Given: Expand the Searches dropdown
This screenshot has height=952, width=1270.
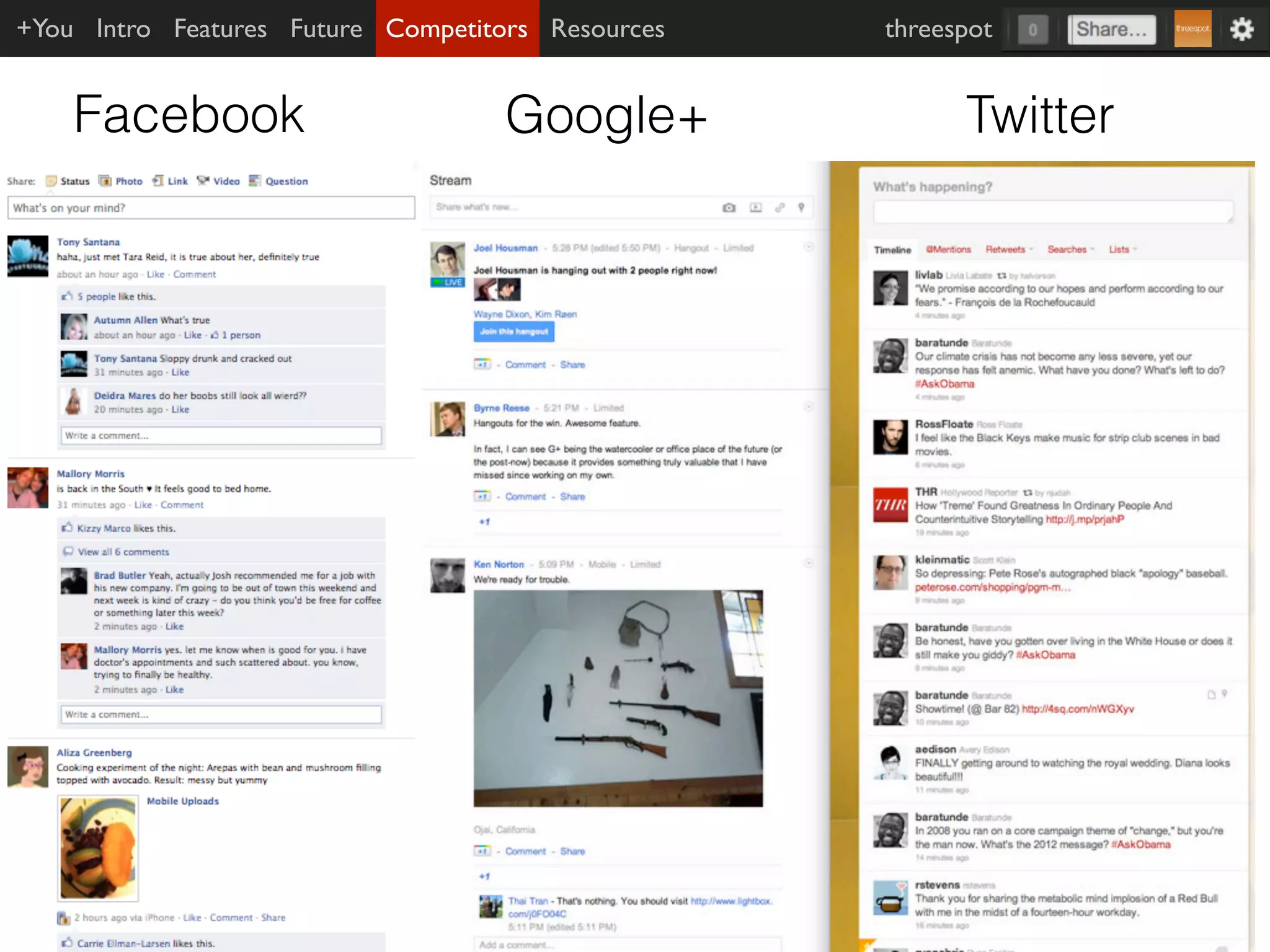Looking at the screenshot, I should (1071, 249).
